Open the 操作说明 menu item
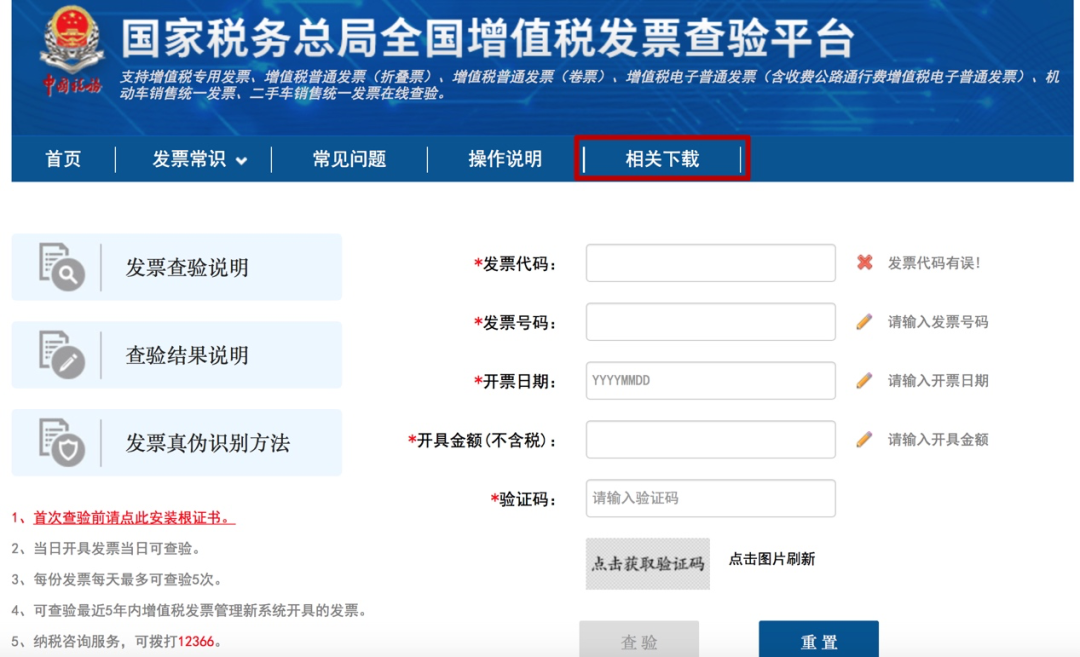Viewport: 1080px width, 657px height. pyautogui.click(x=505, y=159)
